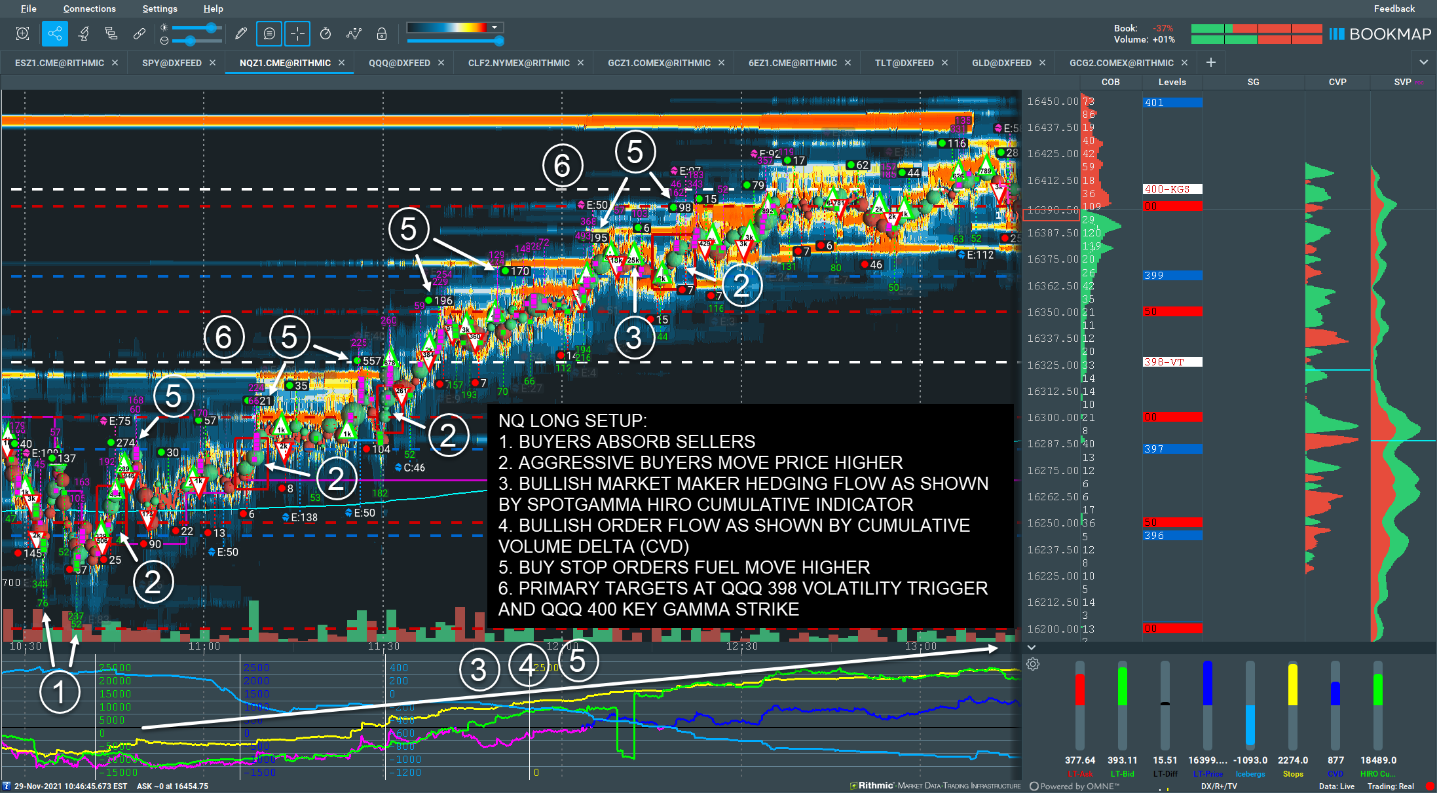The height and width of the screenshot is (793, 1437).
Task: Add a new instrument tab with plus
Action: click(1210, 62)
